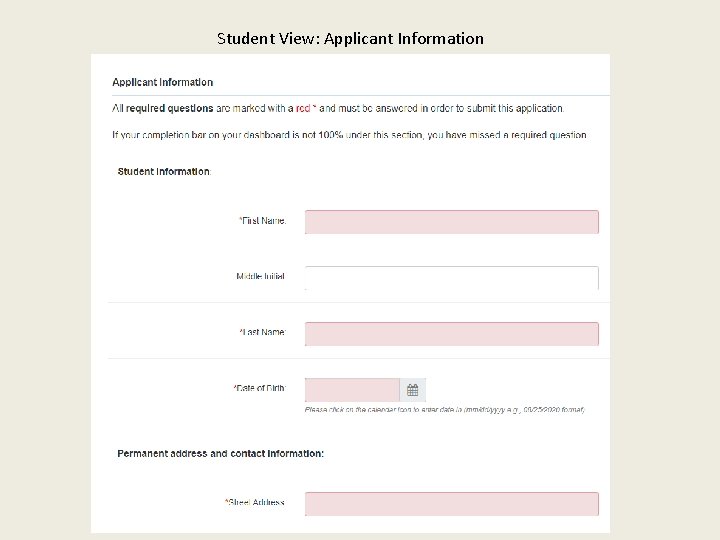This screenshot has width=720, height=540.
Task: Click the First Name input field
Action: [x=451, y=221]
